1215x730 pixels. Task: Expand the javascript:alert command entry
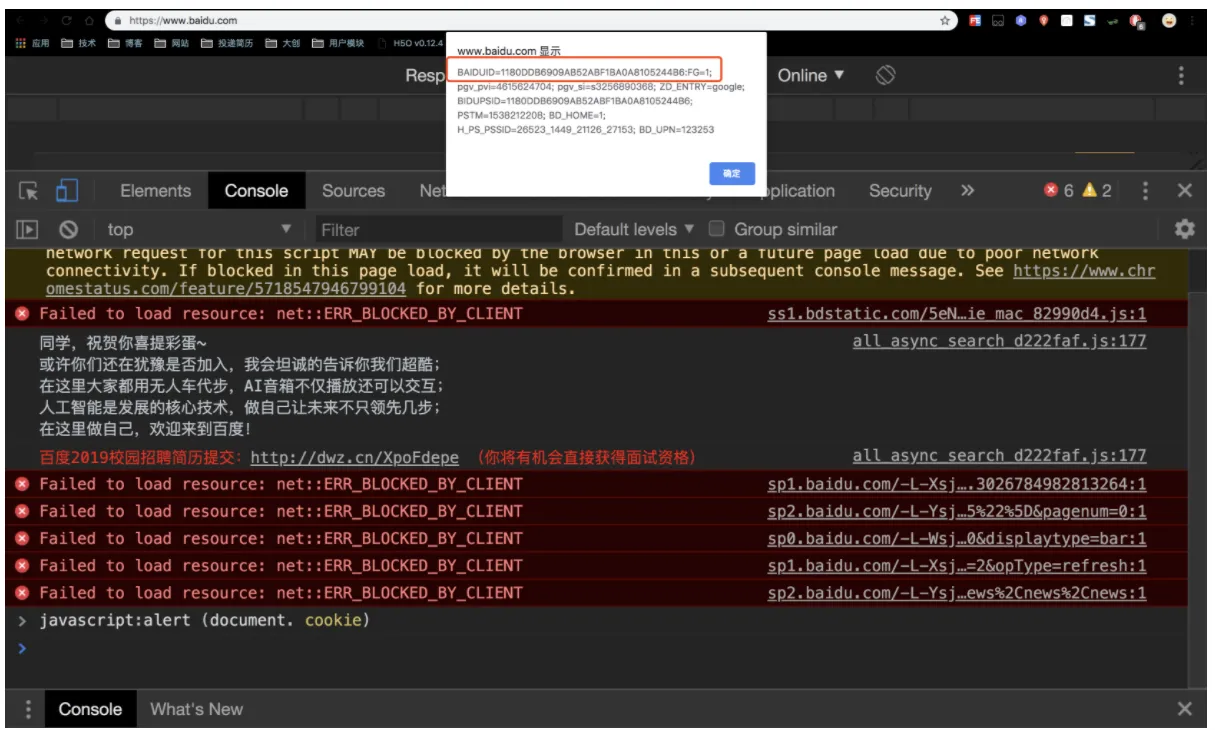click(22, 621)
